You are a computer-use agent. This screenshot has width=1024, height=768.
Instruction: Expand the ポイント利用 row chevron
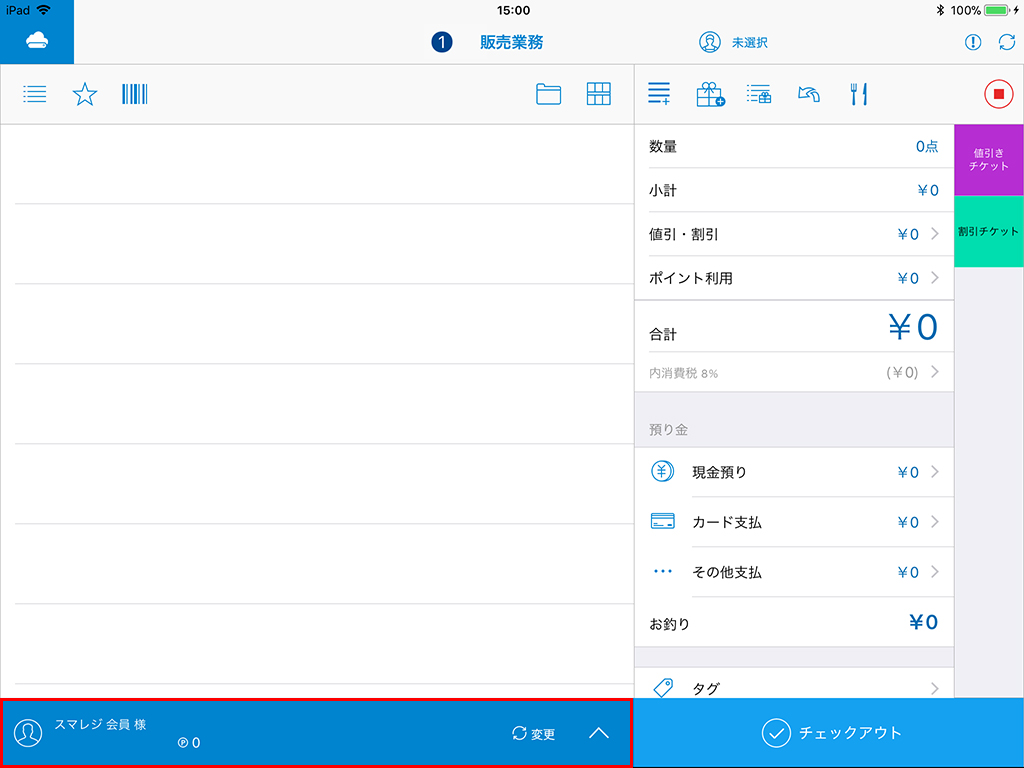click(935, 278)
